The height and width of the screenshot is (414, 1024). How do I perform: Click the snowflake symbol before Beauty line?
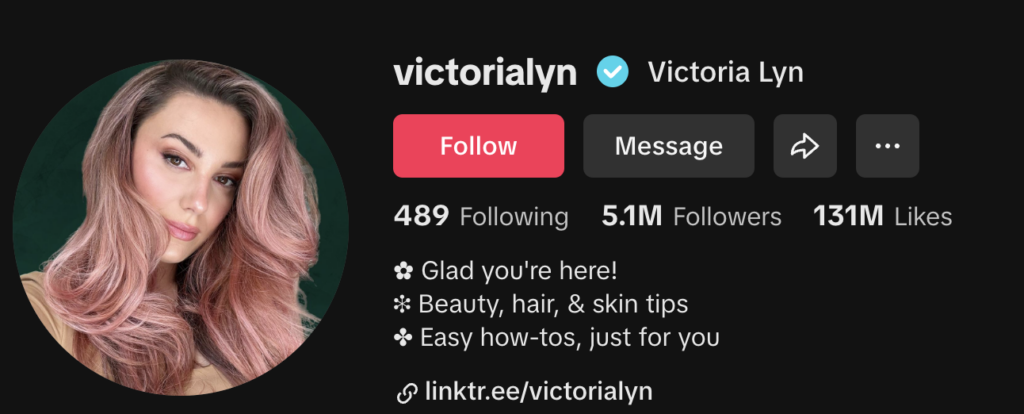[x=402, y=304]
